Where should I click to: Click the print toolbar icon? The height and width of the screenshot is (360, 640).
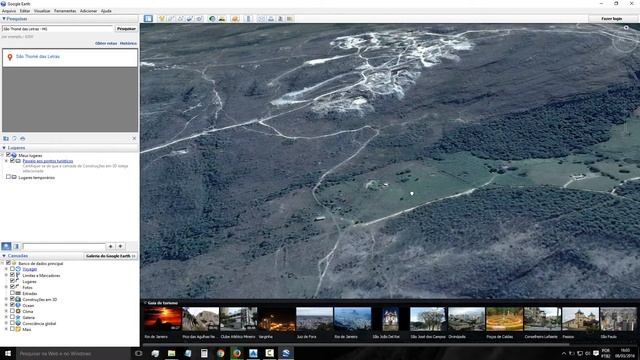click(271, 19)
